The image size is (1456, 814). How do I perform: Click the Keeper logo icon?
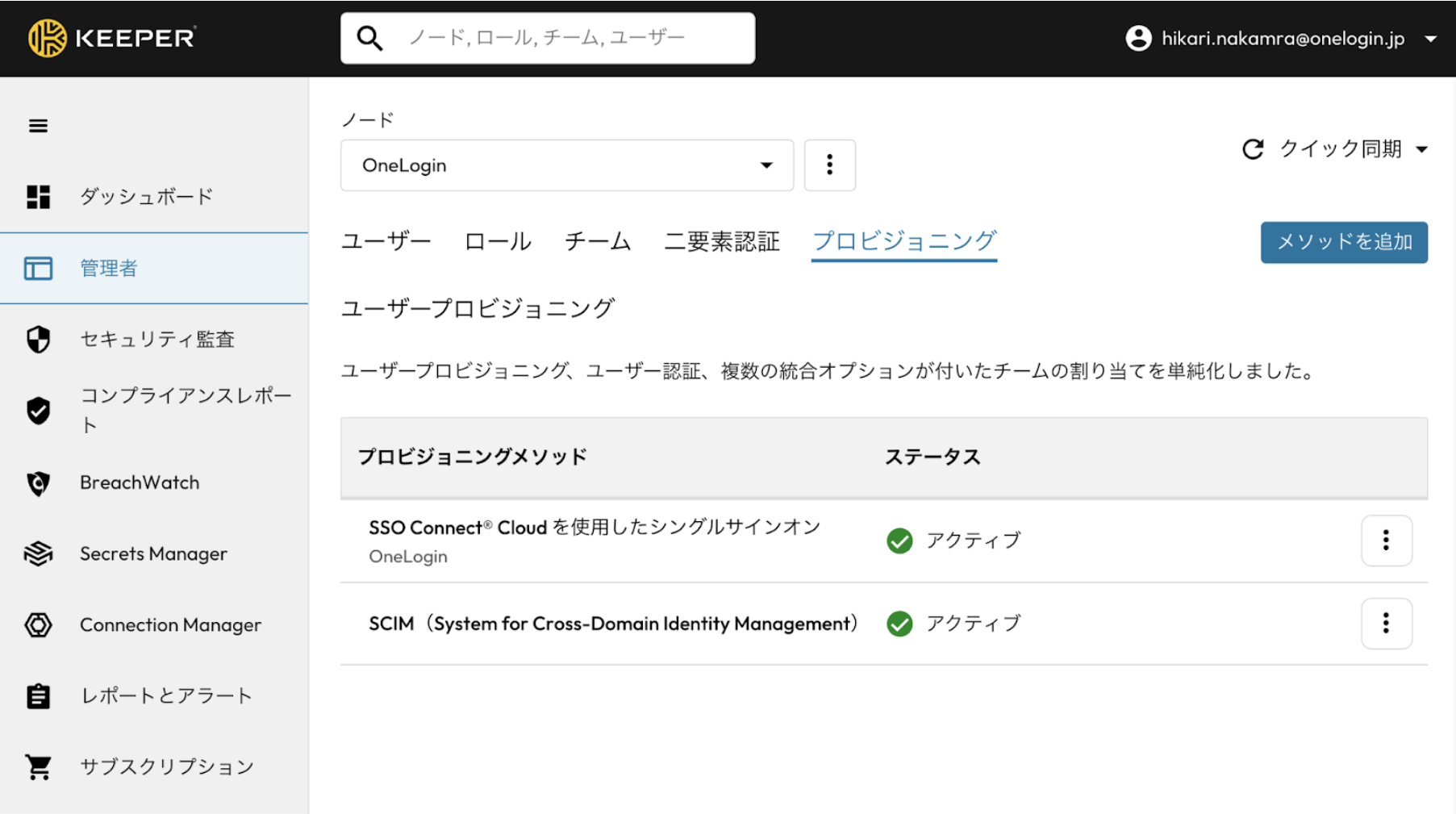[47, 38]
